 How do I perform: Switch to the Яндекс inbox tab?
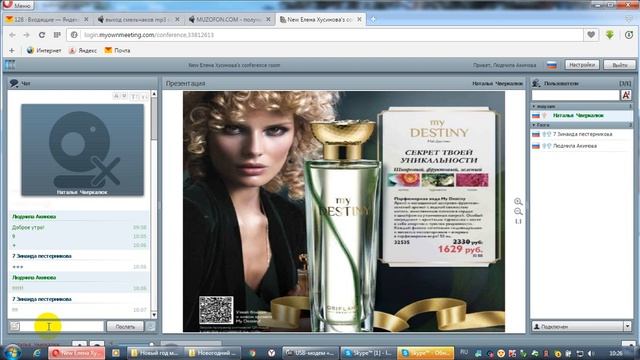(x=46, y=19)
